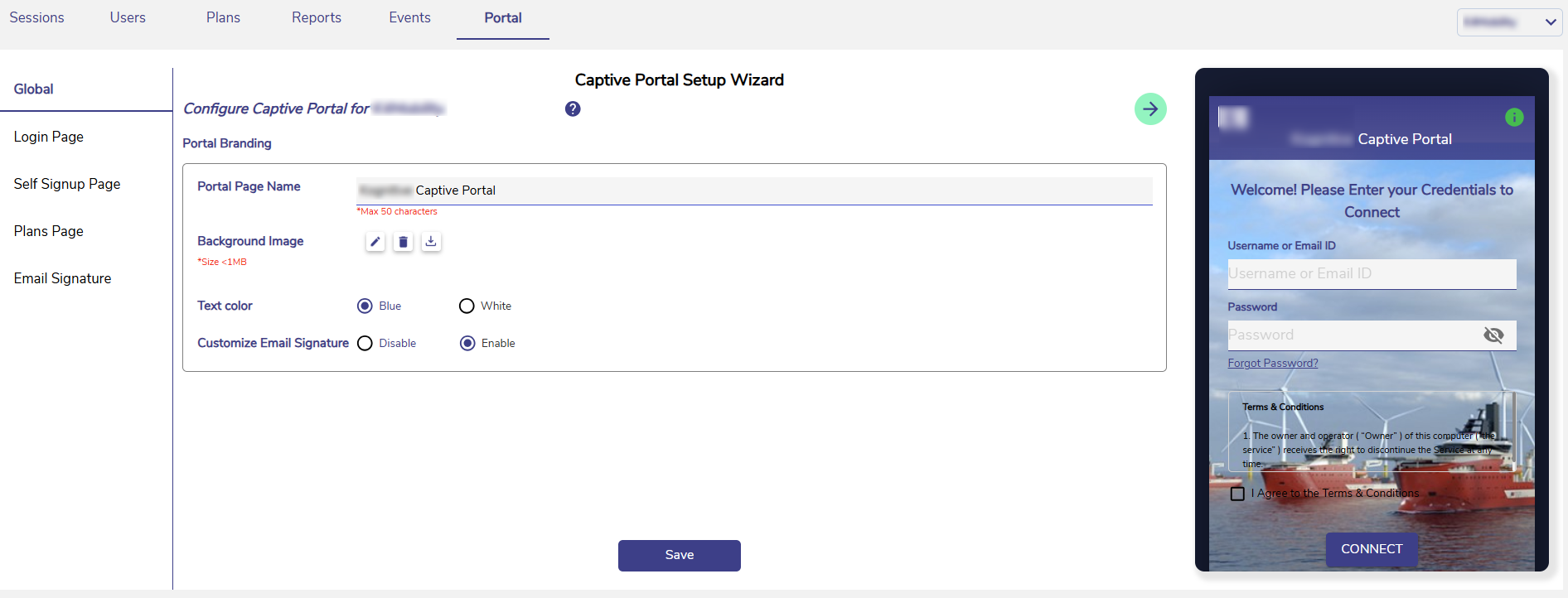Switch to the Reports tab
Image resolution: width=1568 pixels, height=598 pixels.
(x=317, y=17)
